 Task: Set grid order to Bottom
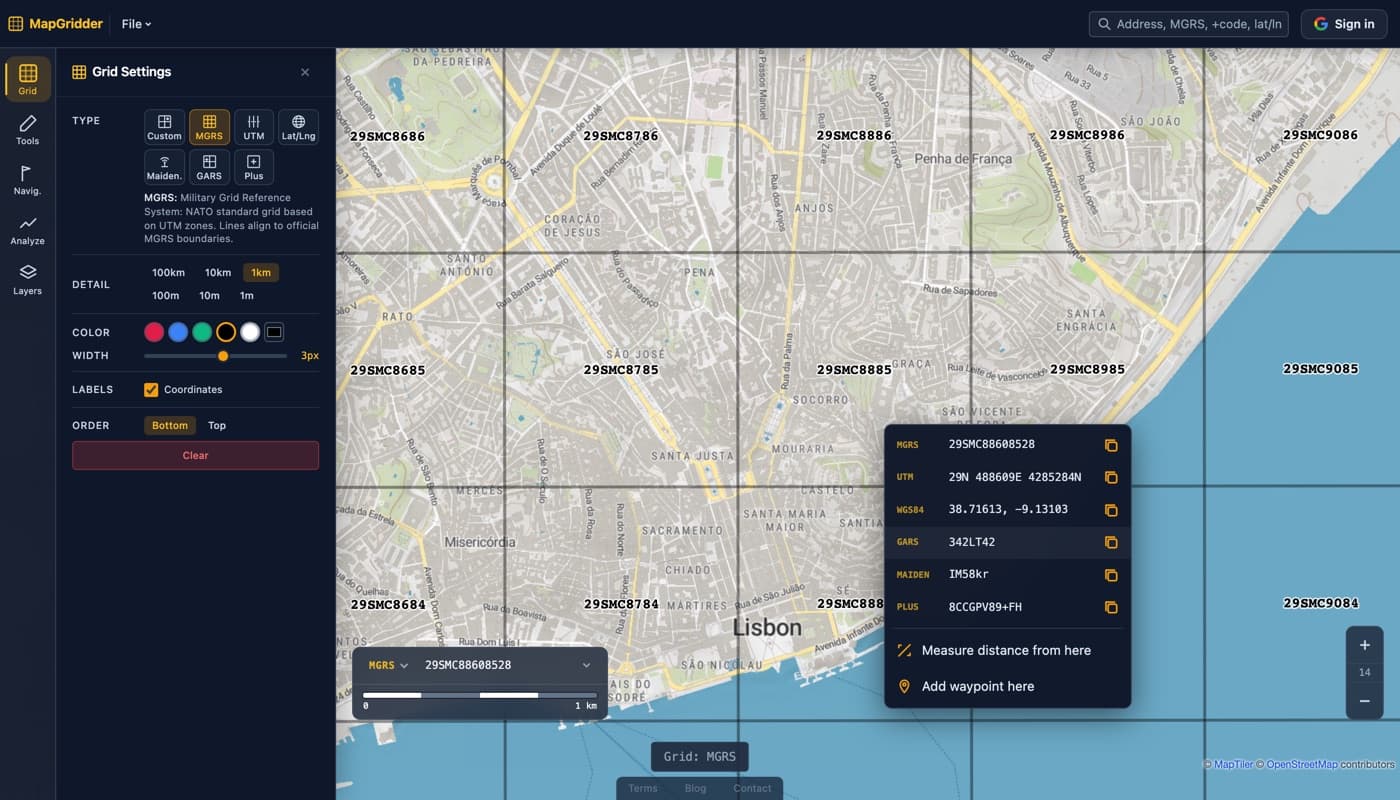click(x=170, y=425)
